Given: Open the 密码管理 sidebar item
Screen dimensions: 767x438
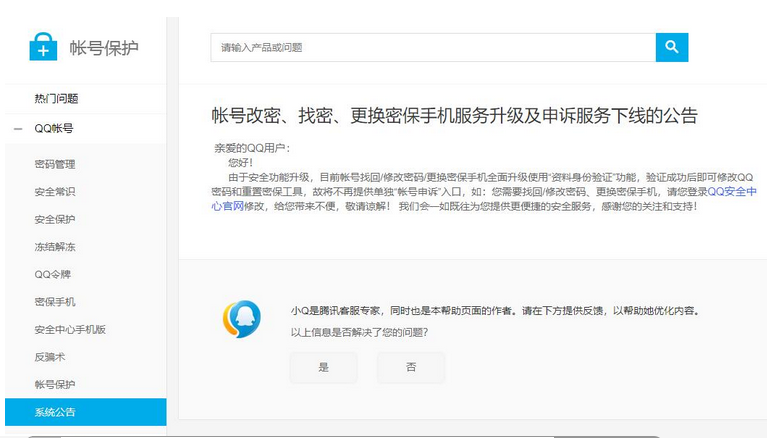Looking at the screenshot, I should [55, 164].
